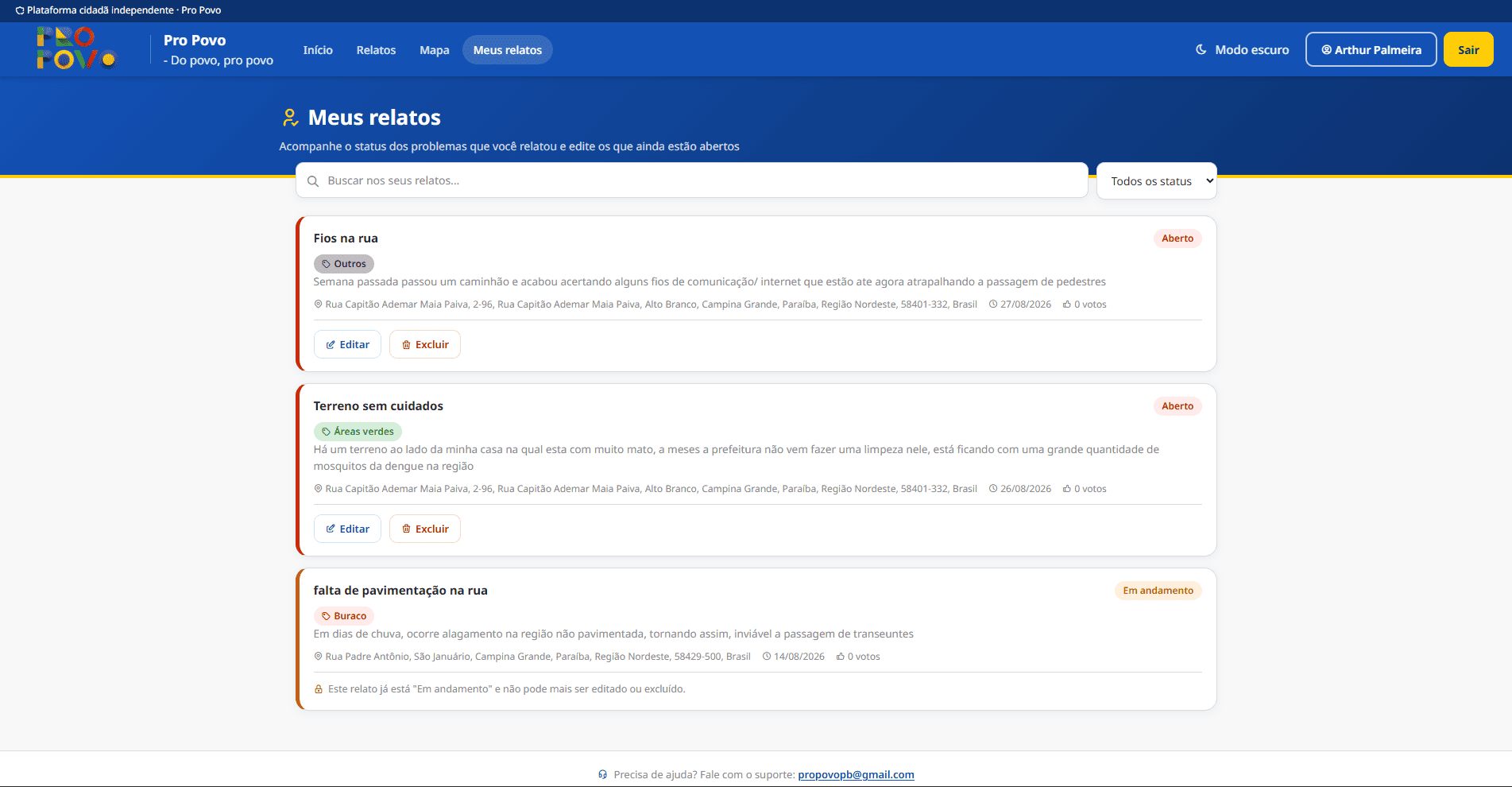
Task: Select the Meus relatos nav tab
Action: 508,50
